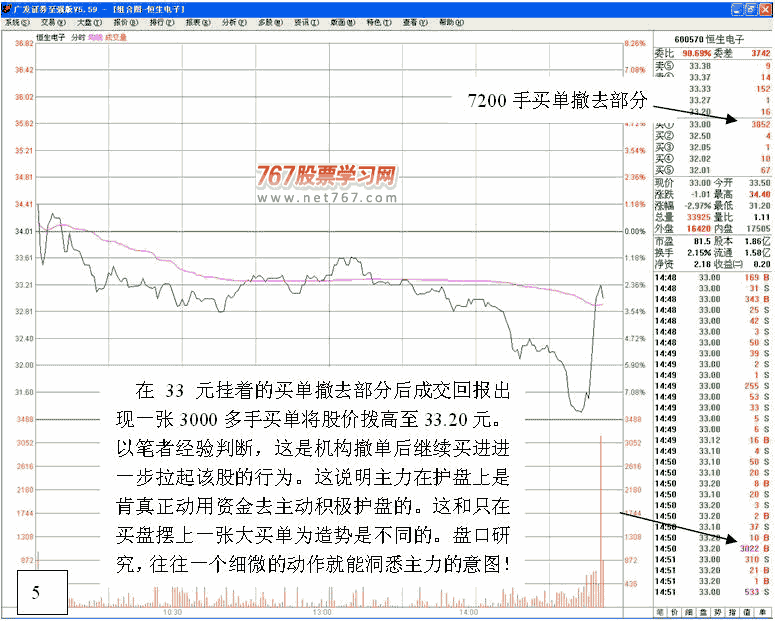Switch to the 盘 tab at bottom right

click(703, 612)
